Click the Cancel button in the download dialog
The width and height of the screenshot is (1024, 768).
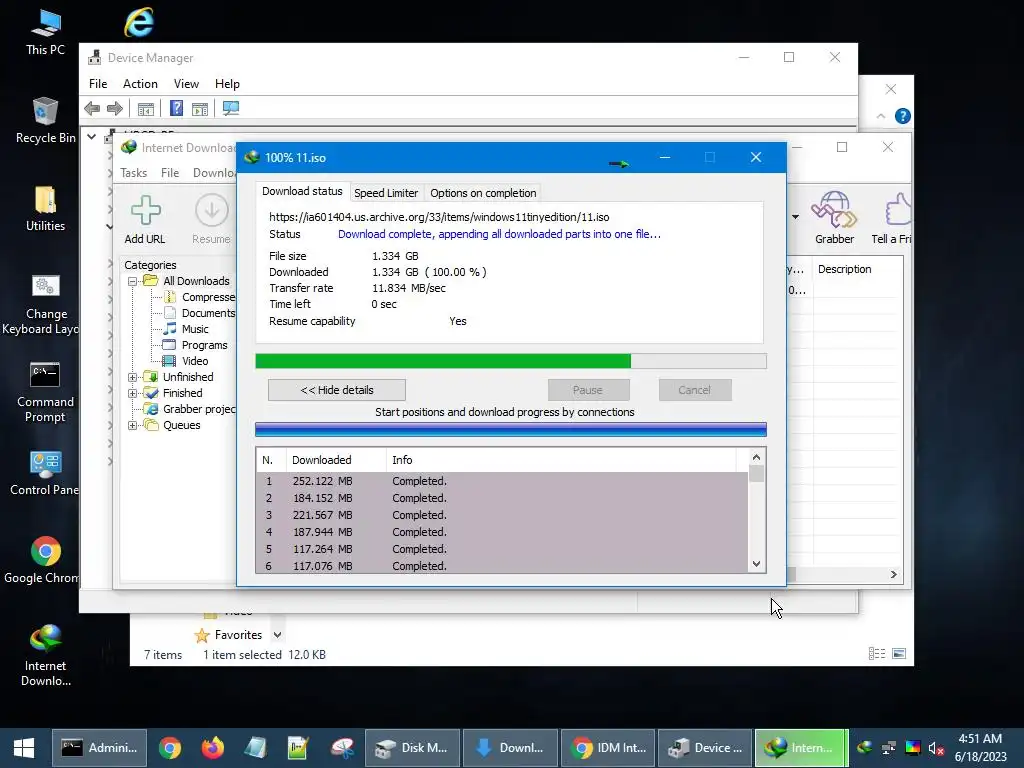[694, 390]
